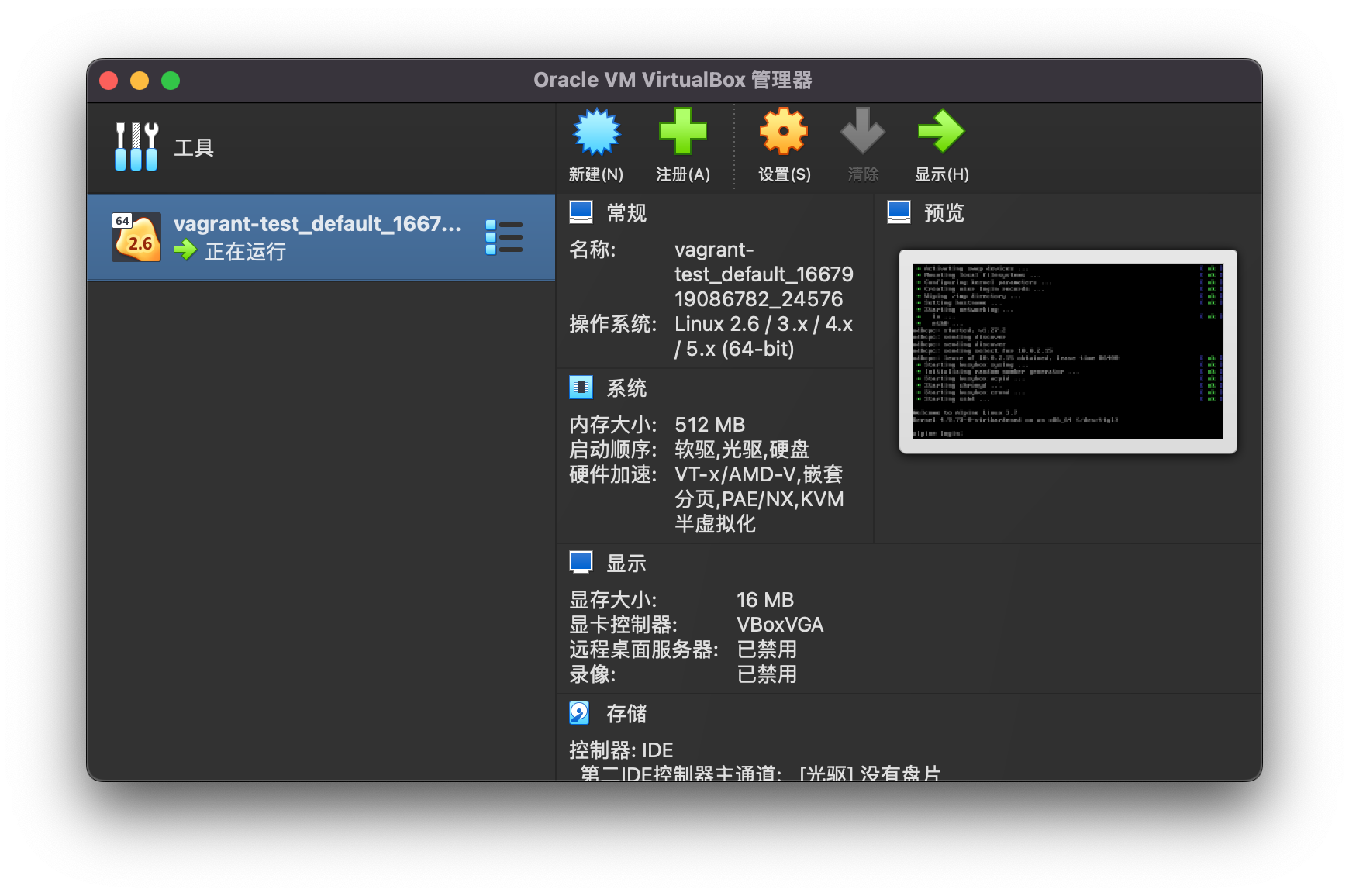Click the 启动顺序 label
Image resolution: width=1349 pixels, height=896 pixels.
point(612,450)
